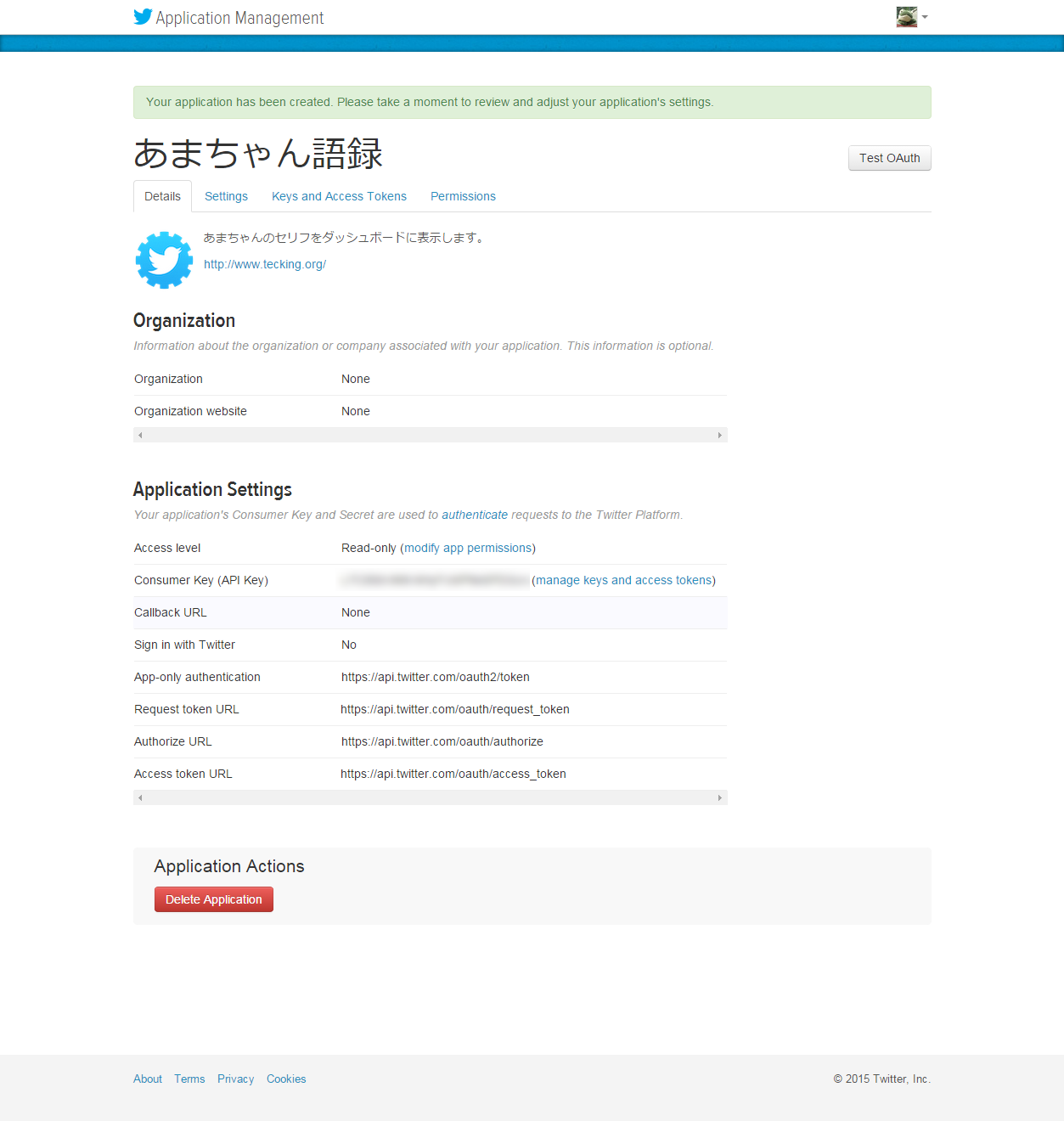
Task: Click the Request token URL label
Action: (187, 709)
